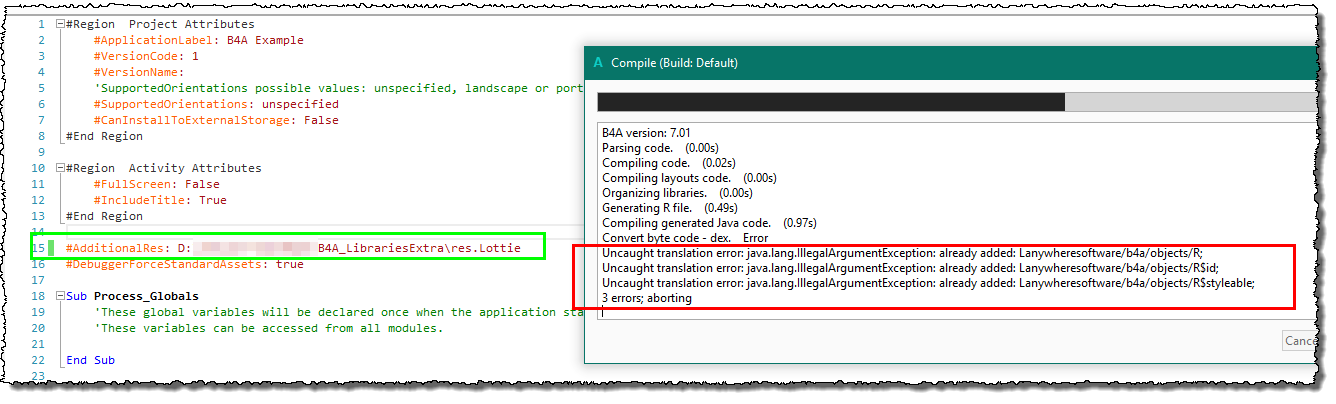Collapse the Activity Attributes region
1336x404 pixels.
tap(60, 168)
